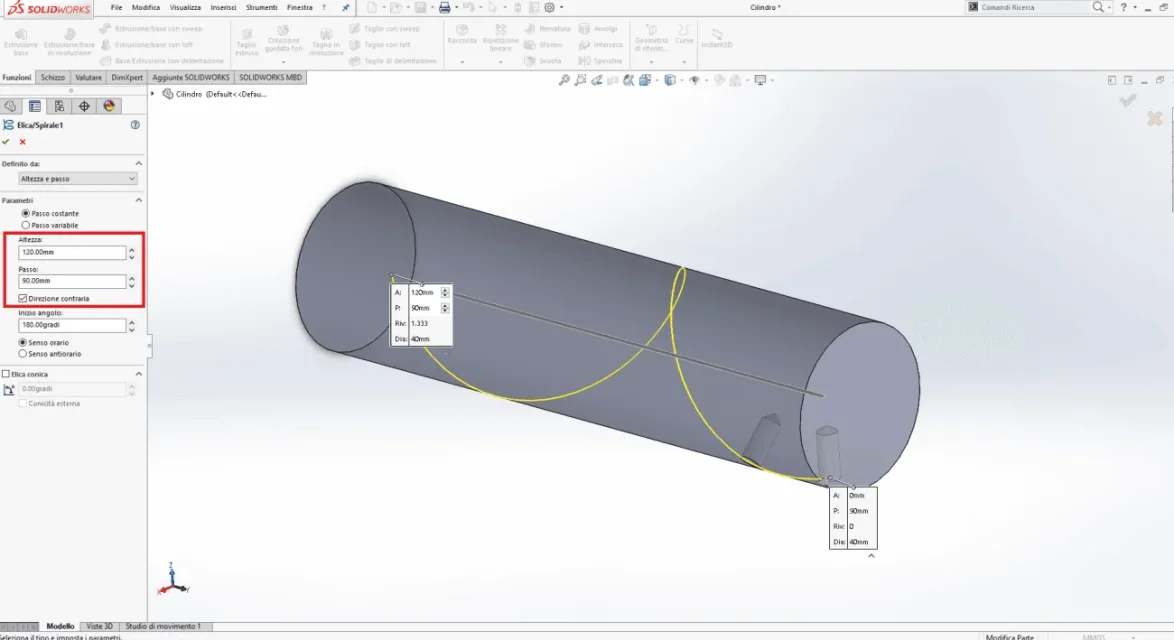Switch to the DimXpert tab
1174x640 pixels.
point(127,77)
